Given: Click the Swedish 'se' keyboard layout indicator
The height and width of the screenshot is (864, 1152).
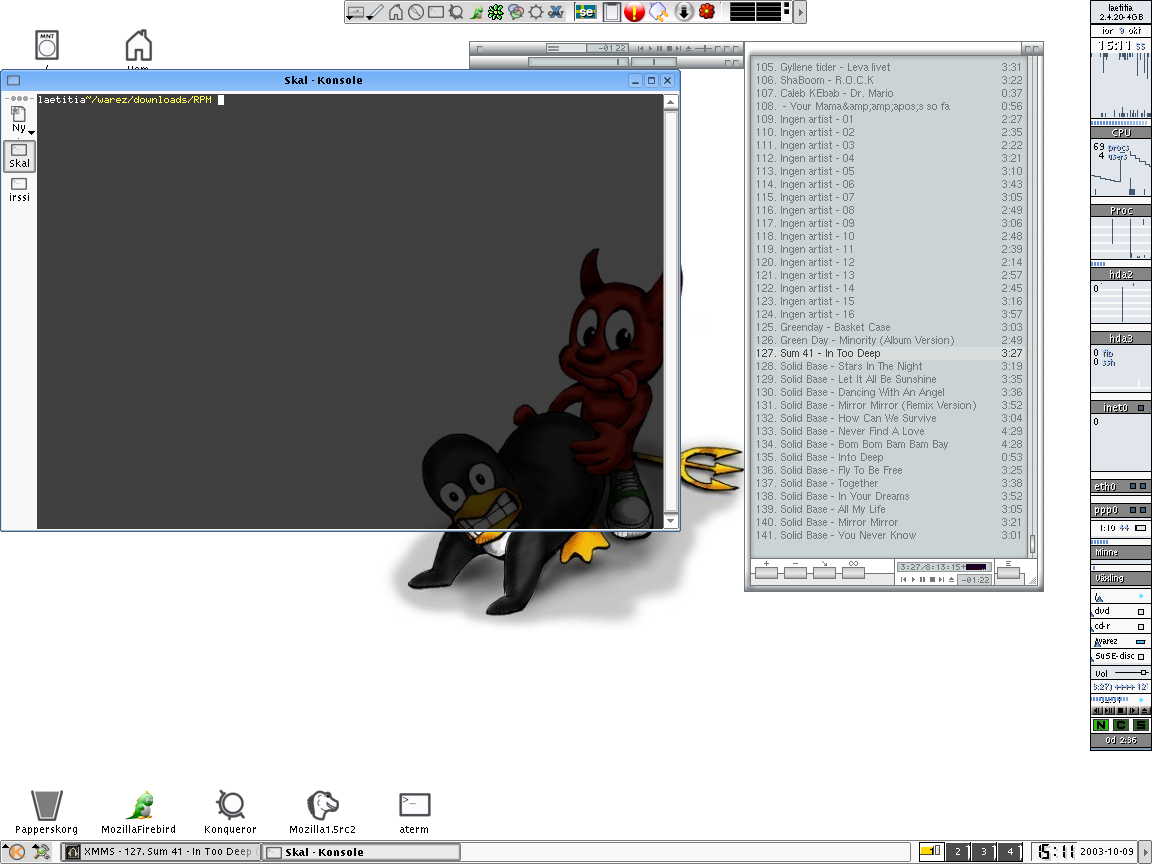Looking at the screenshot, I should 586,12.
